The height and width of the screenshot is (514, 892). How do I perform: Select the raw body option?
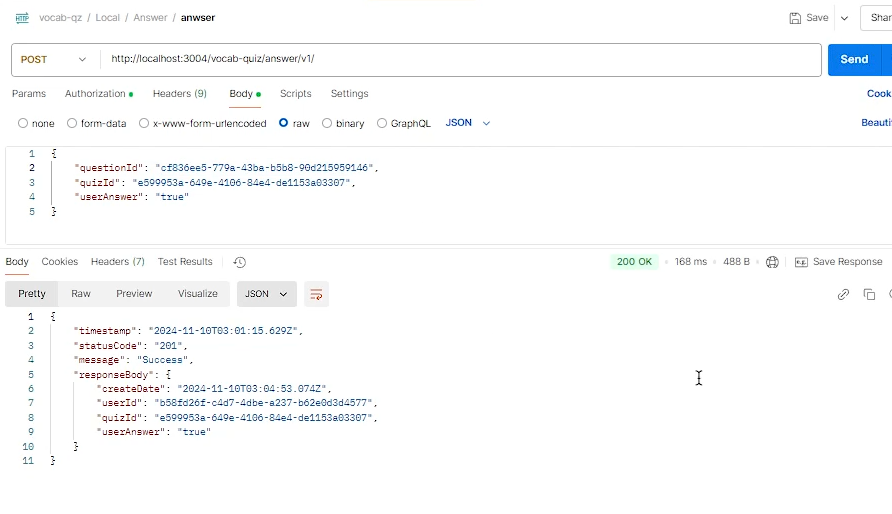(x=283, y=123)
